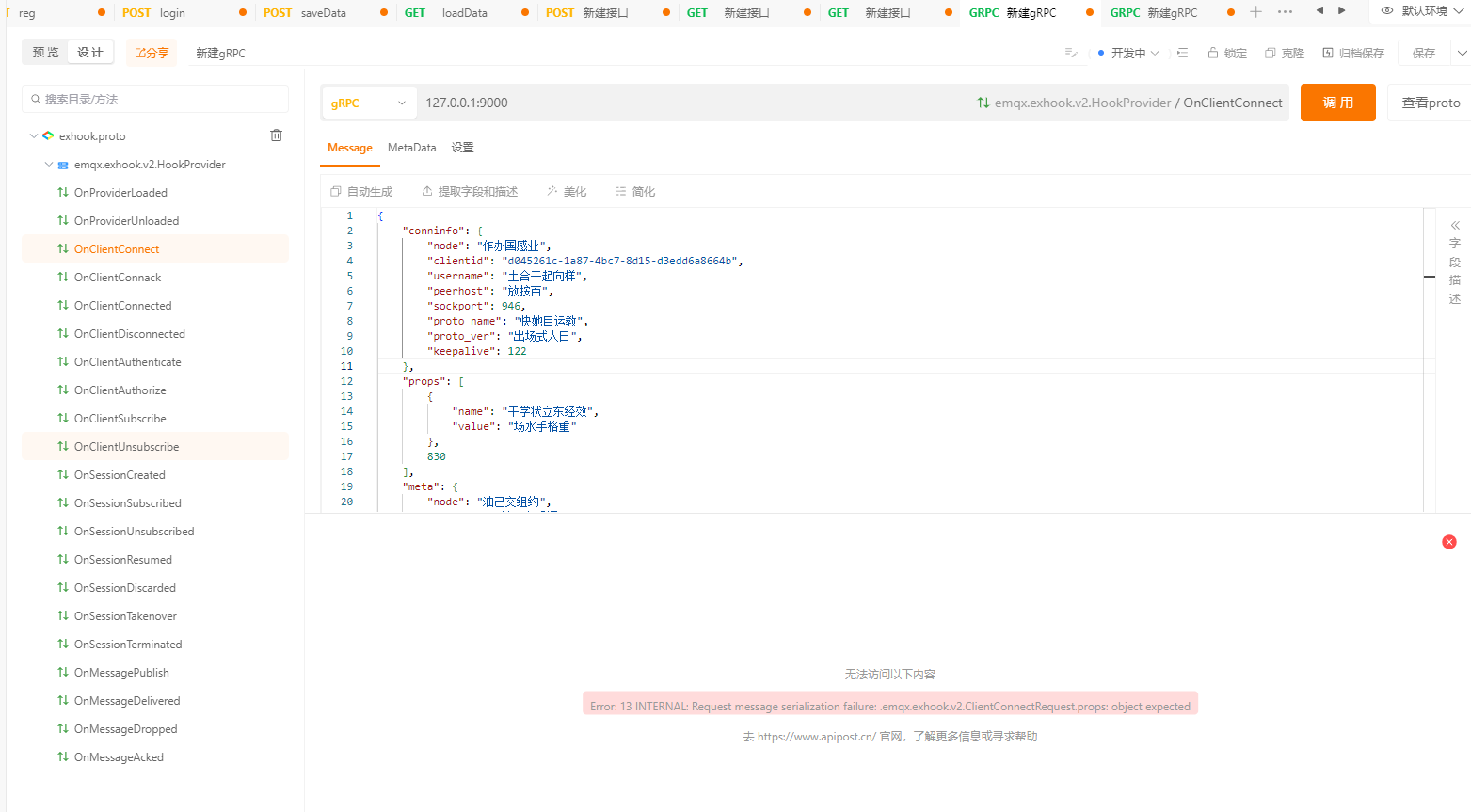Screen dimensions: 1471x812
Task: Click the eye icon before 默认环境
Action: click(1387, 12)
